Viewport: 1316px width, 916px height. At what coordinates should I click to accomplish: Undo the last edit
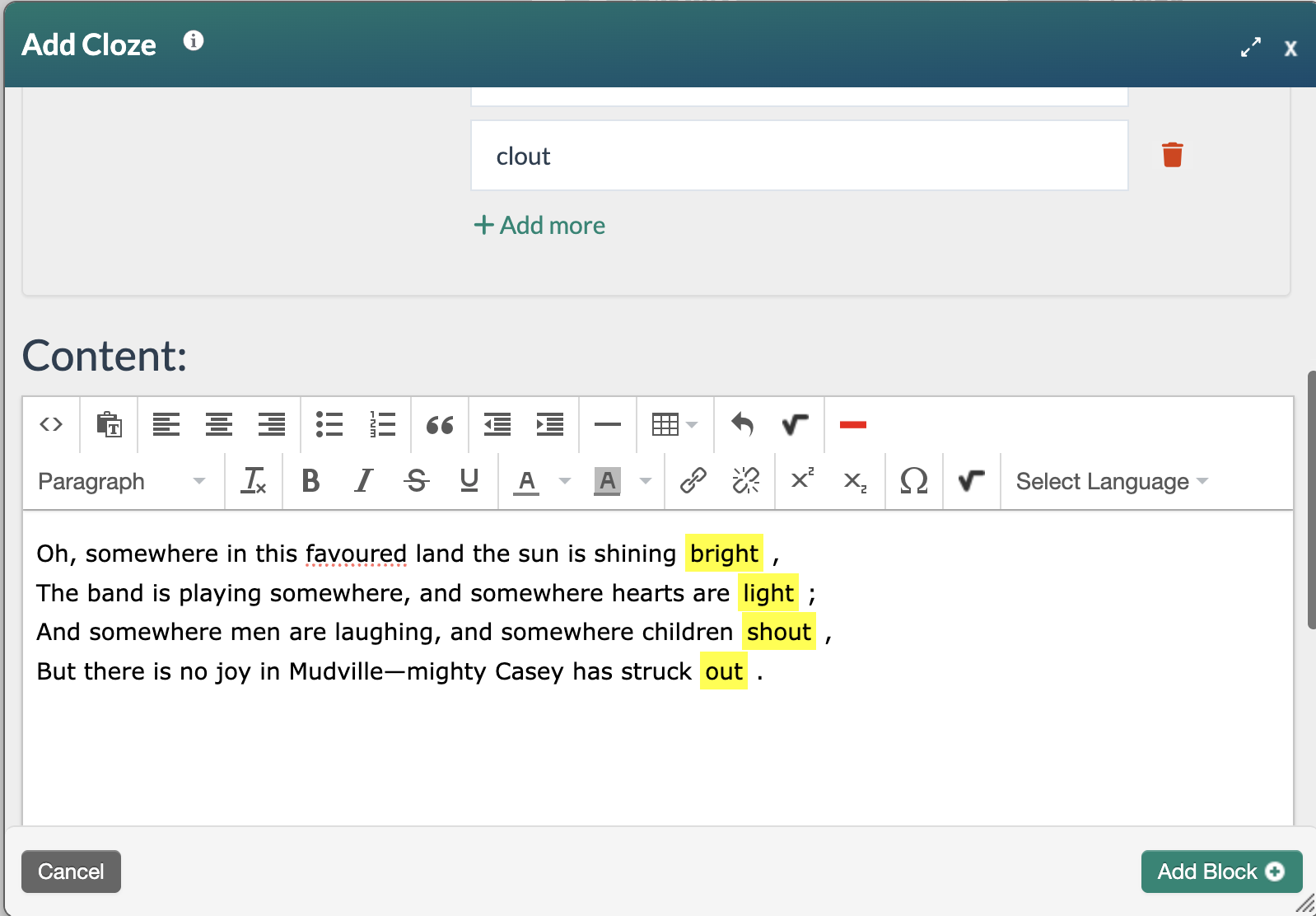pos(743,424)
